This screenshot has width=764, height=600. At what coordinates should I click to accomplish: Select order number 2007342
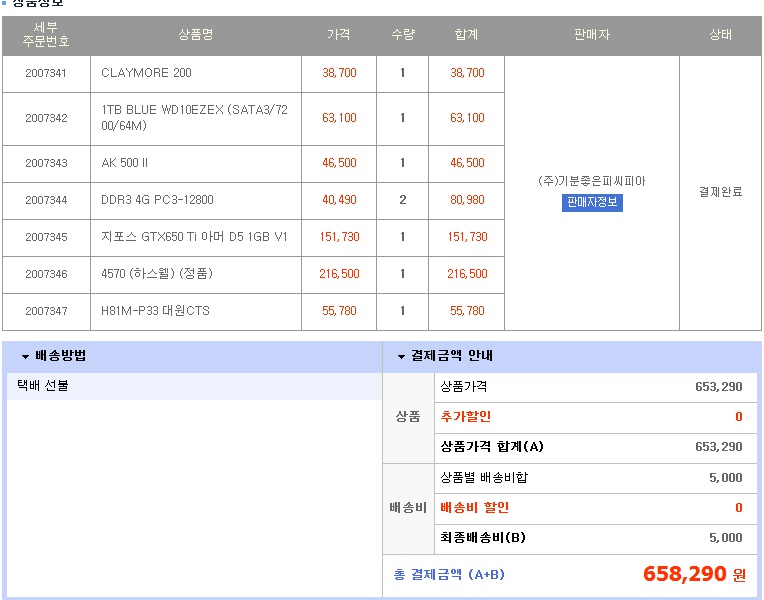click(x=46, y=118)
